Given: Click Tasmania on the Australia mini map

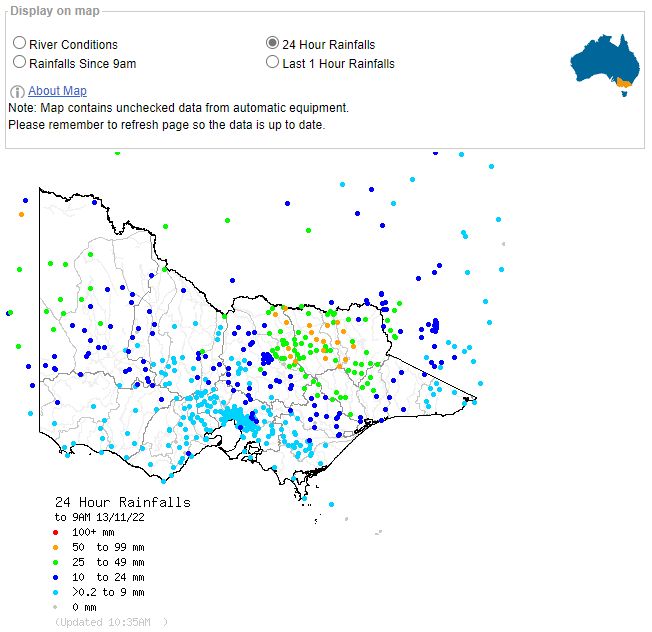Looking at the screenshot, I should [x=624, y=94].
